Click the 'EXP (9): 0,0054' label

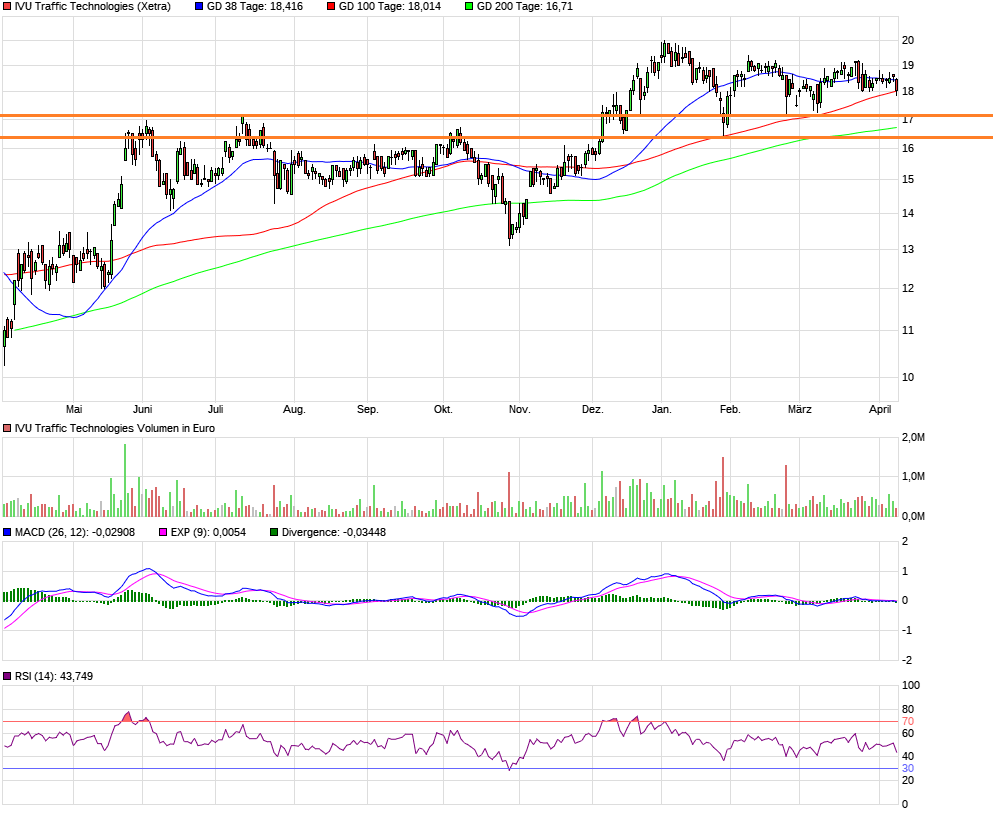pyautogui.click(x=208, y=532)
